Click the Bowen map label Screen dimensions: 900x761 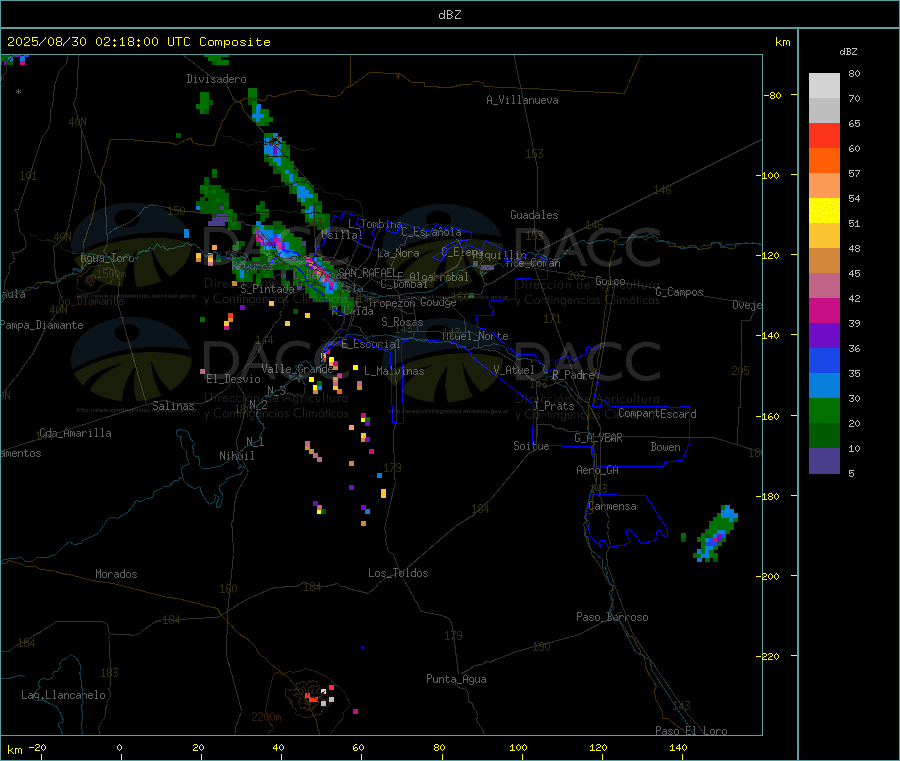point(665,447)
